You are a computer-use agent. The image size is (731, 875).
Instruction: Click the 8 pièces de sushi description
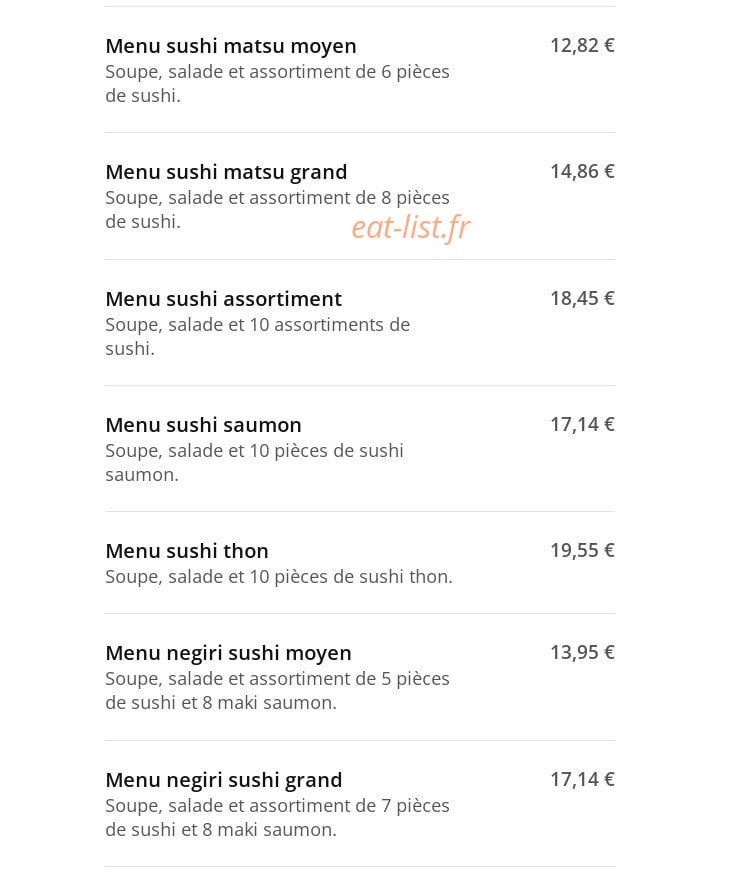(x=277, y=210)
